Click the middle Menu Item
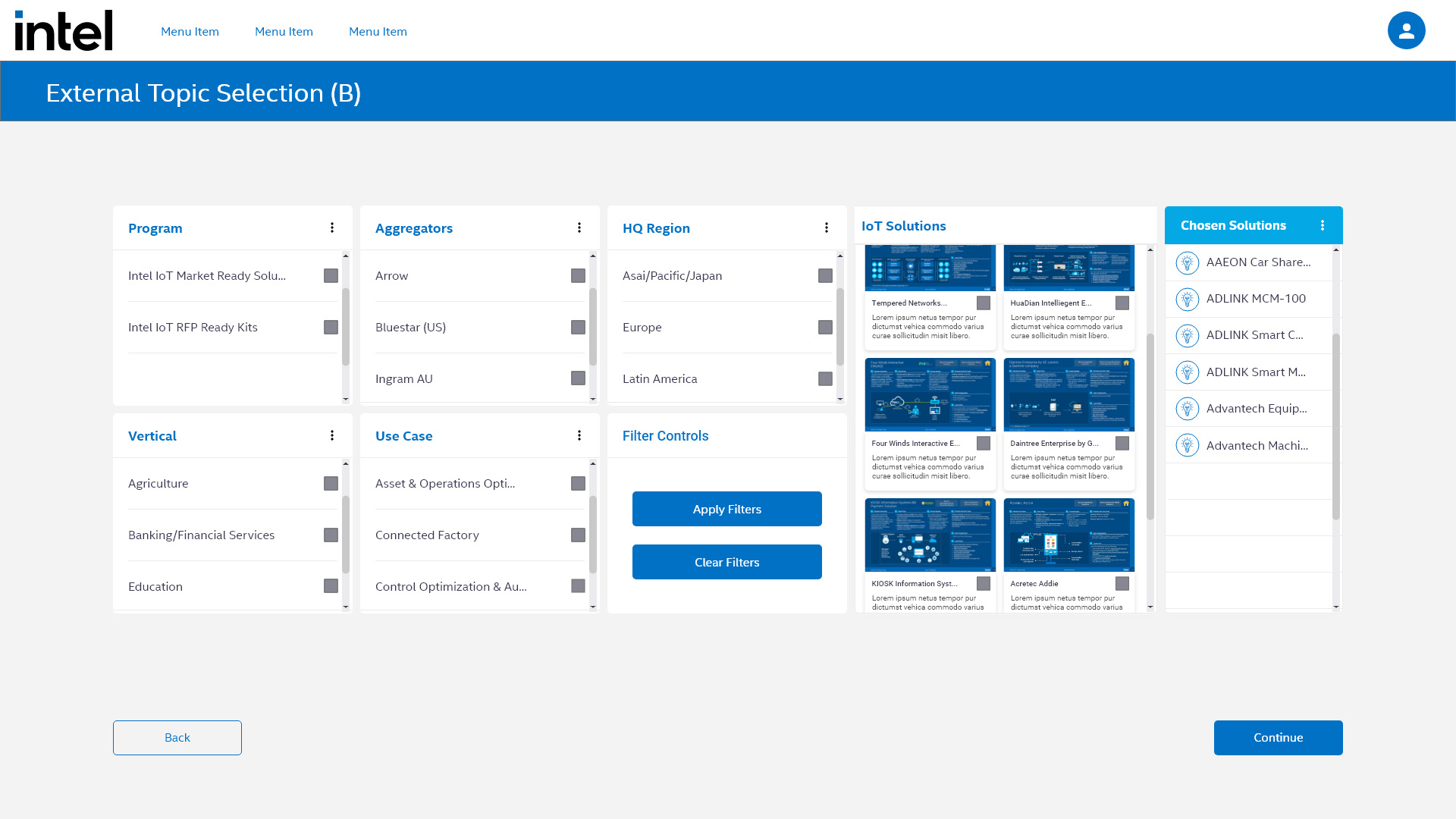 [284, 31]
